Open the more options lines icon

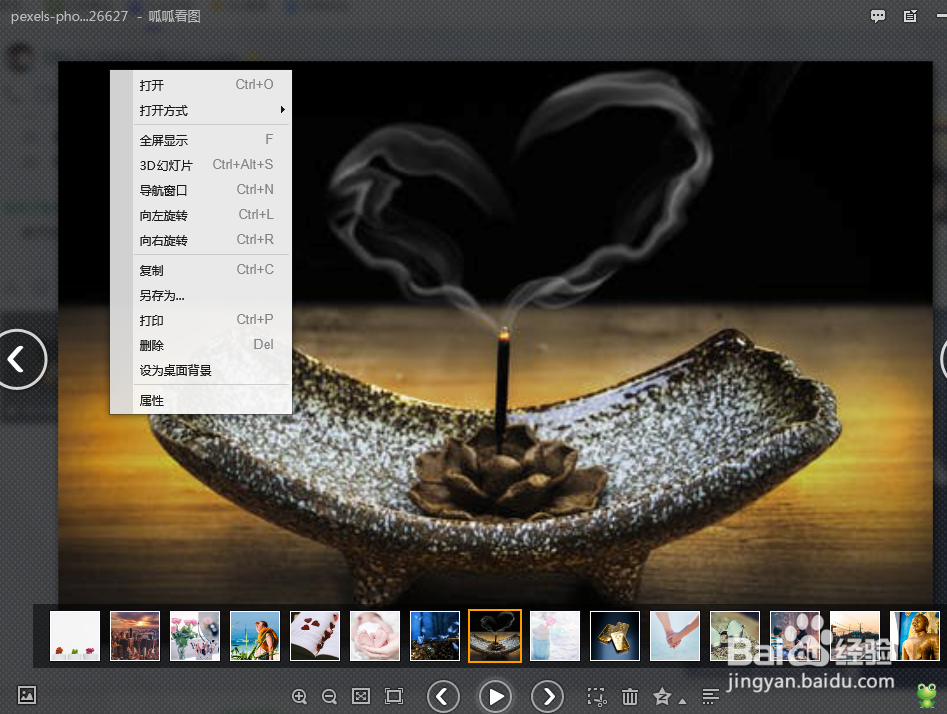[x=710, y=696]
